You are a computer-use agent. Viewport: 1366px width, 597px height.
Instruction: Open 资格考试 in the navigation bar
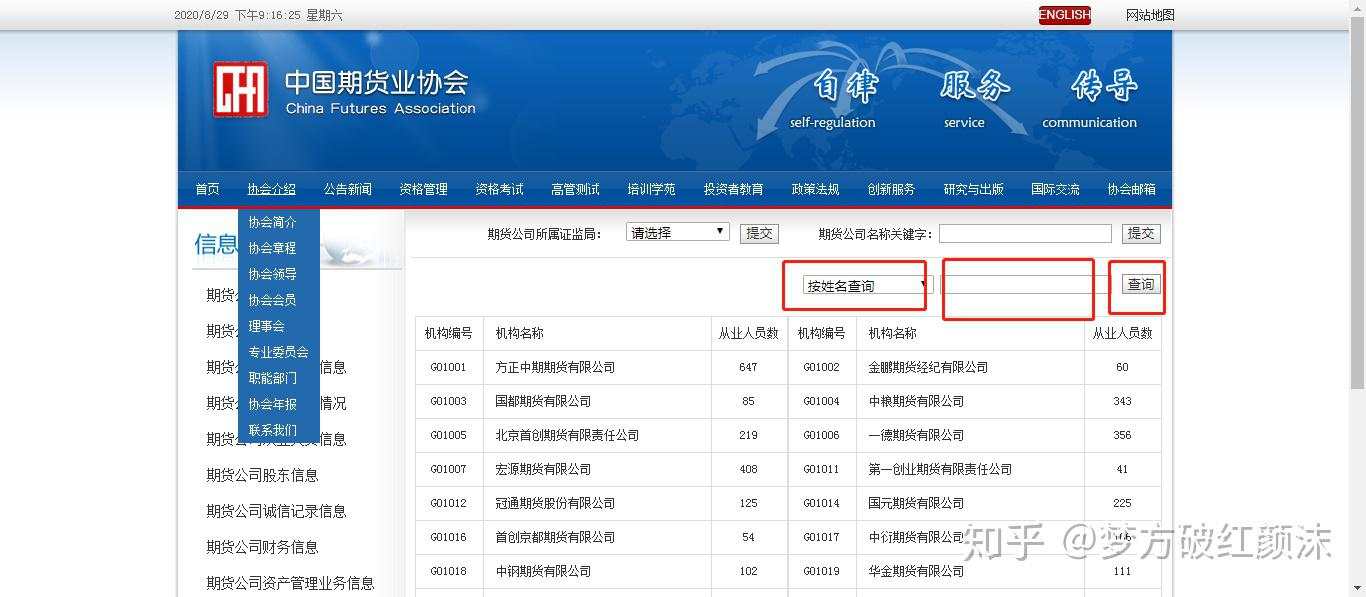tap(500, 189)
